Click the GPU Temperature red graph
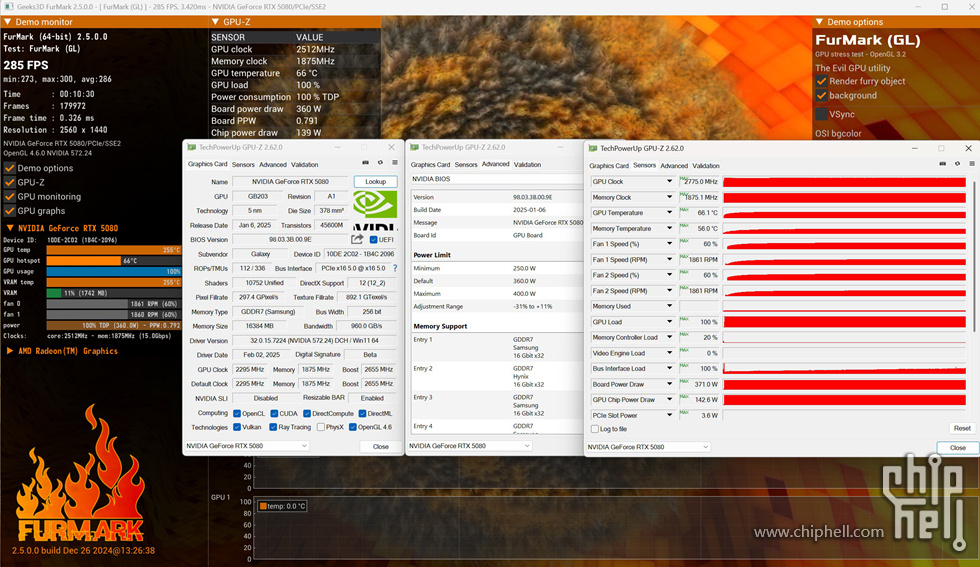Viewport: 980px width, 567px height. point(844,213)
